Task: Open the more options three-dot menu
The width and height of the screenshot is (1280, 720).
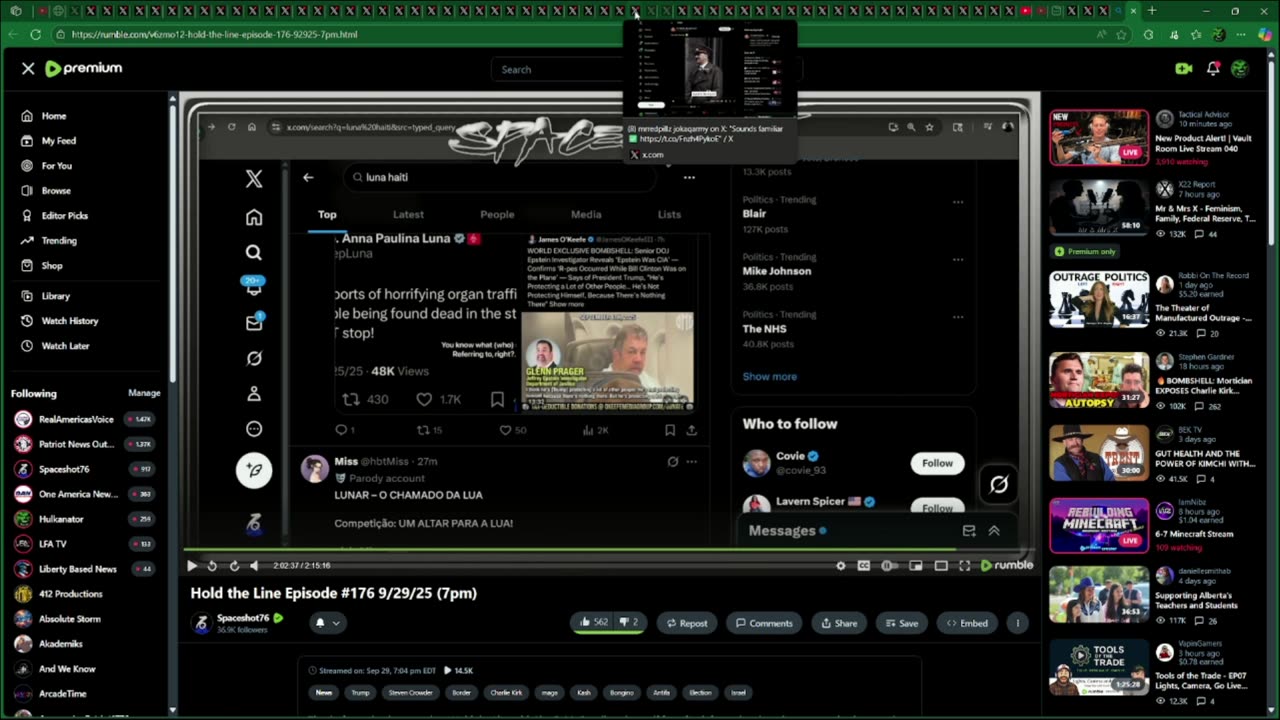Action: 1017,623
